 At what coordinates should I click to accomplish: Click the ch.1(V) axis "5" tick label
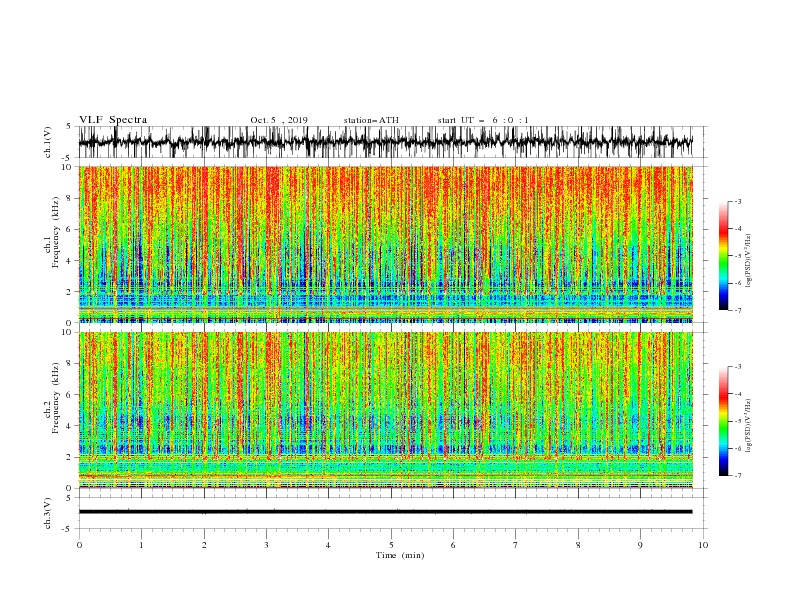[69, 127]
